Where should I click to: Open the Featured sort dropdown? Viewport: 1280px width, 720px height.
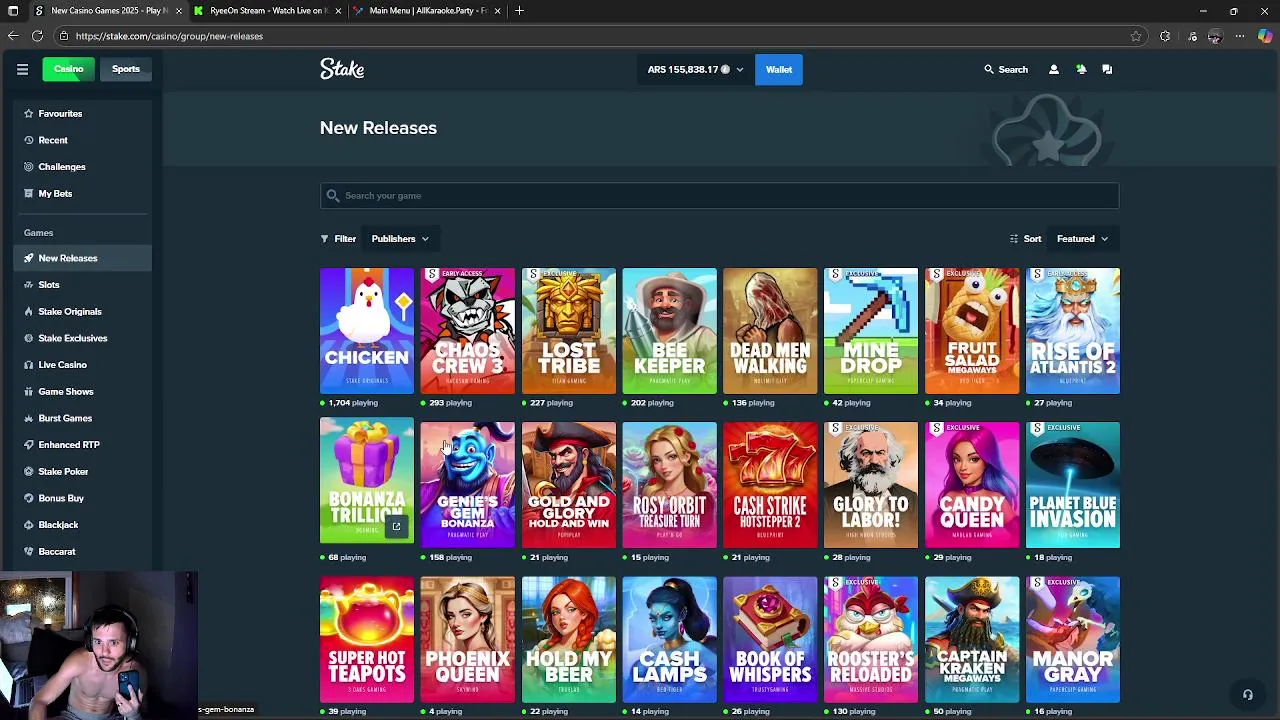click(x=1082, y=239)
